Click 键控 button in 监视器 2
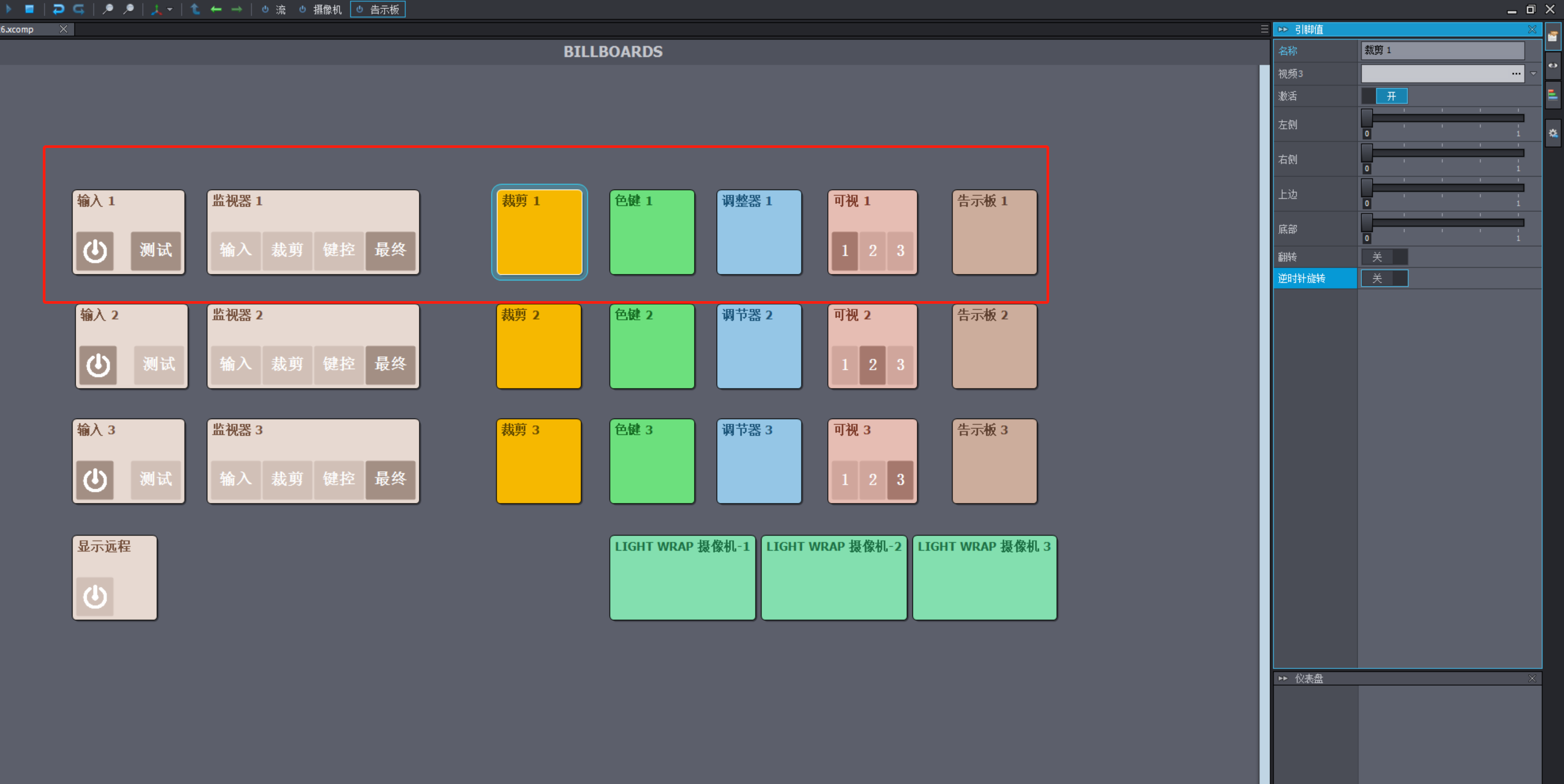This screenshot has width=1564, height=784. (338, 364)
